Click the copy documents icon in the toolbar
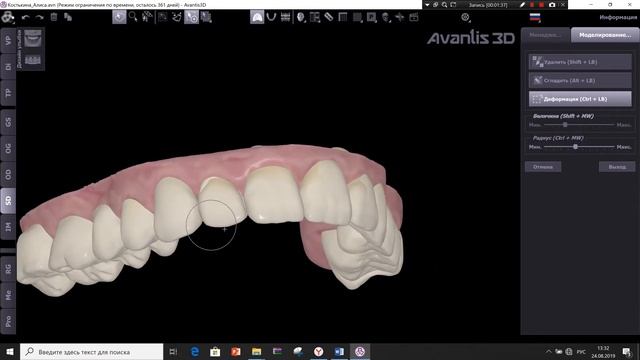The width and height of the screenshot is (640, 360). tap(68, 17)
